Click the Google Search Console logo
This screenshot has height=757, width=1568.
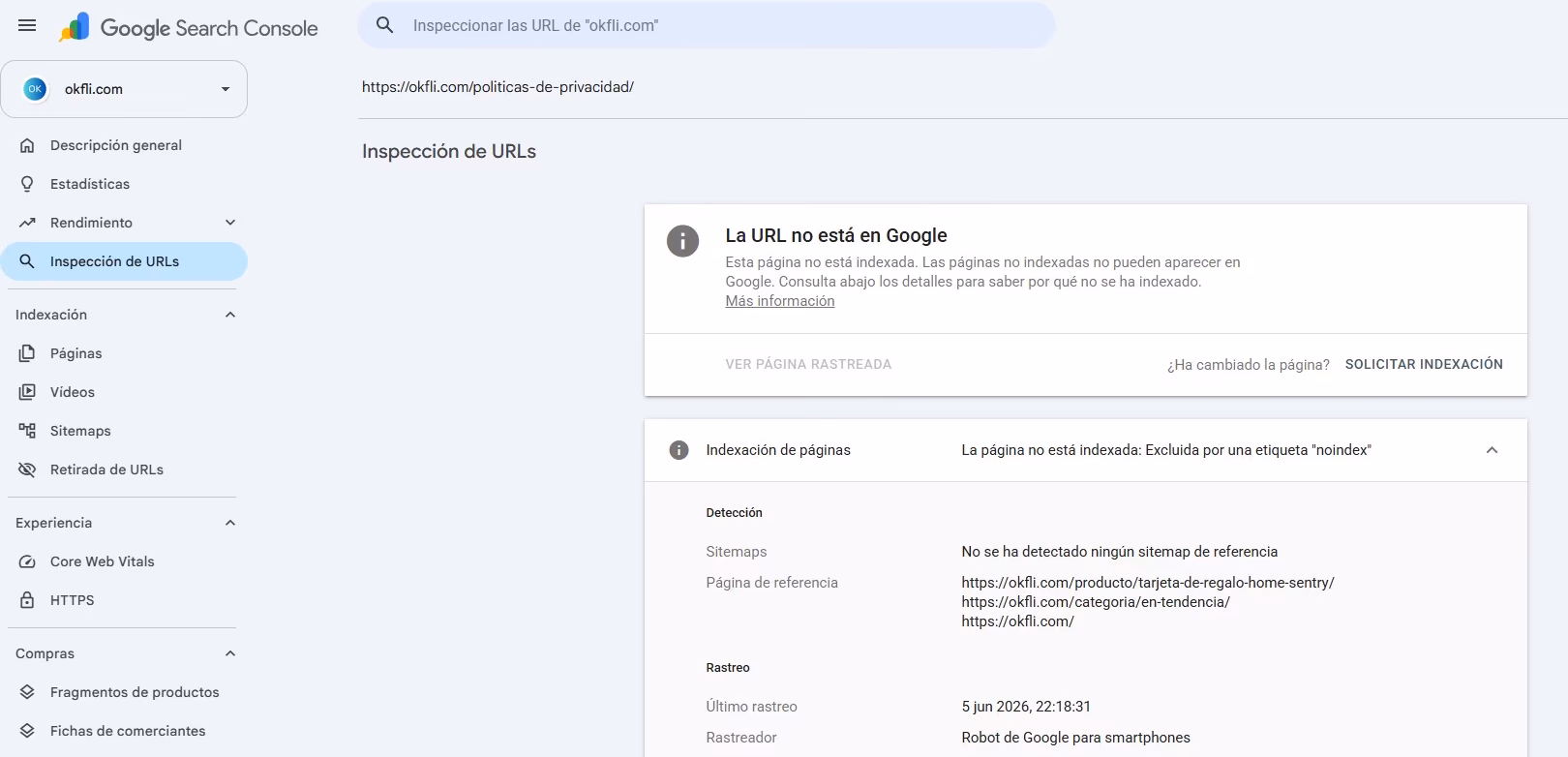[188, 28]
